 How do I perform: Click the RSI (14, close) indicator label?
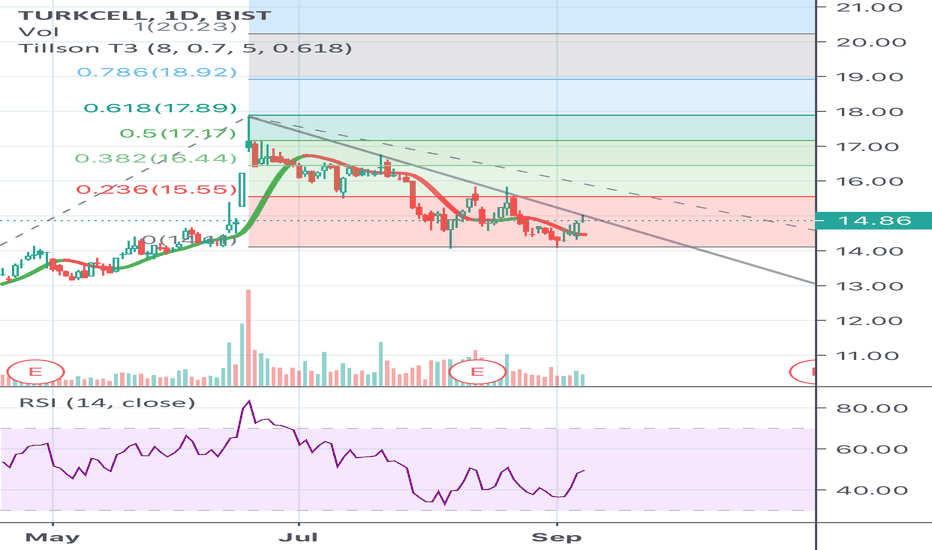(107, 403)
